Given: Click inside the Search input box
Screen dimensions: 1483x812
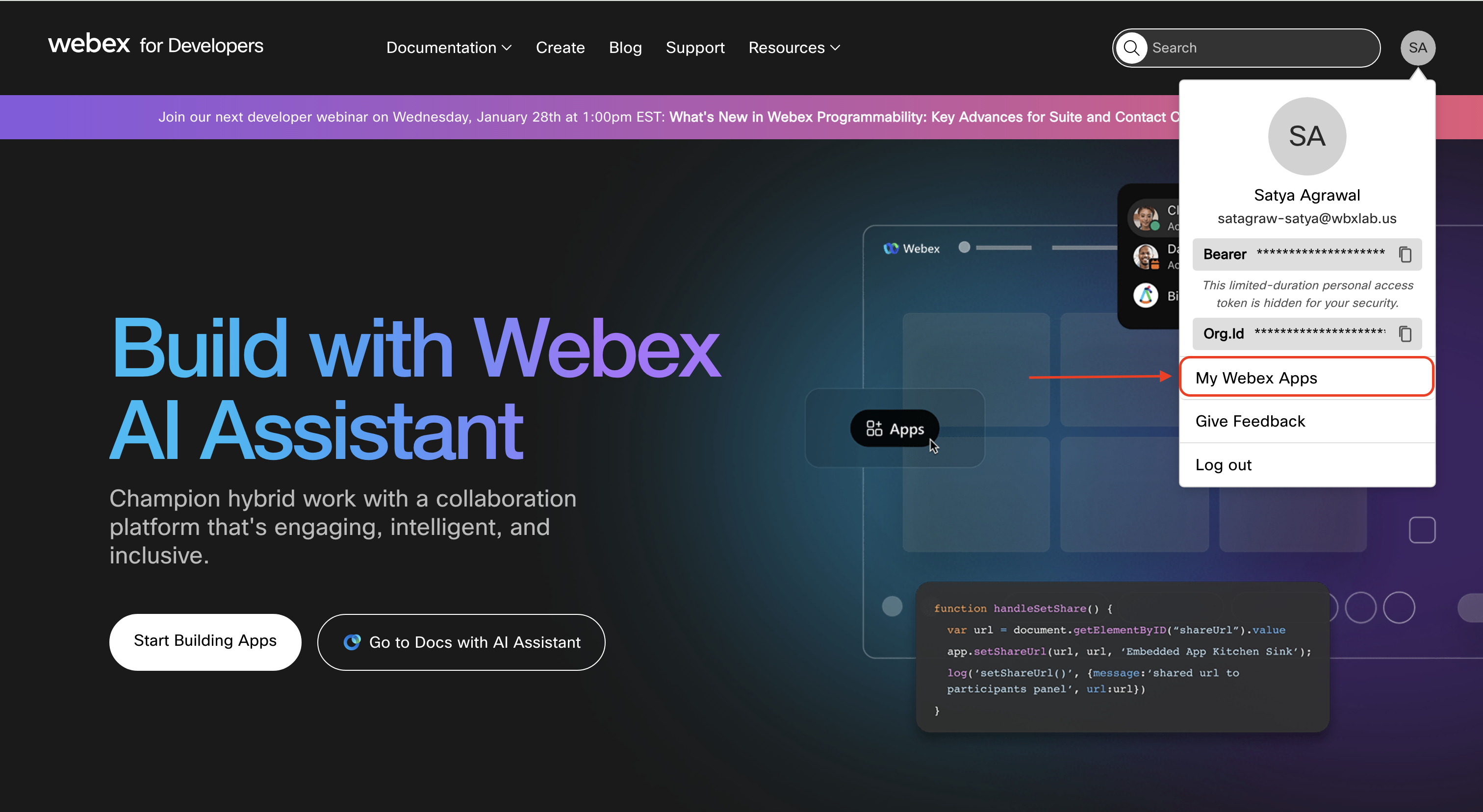Looking at the screenshot, I should (1238, 48).
